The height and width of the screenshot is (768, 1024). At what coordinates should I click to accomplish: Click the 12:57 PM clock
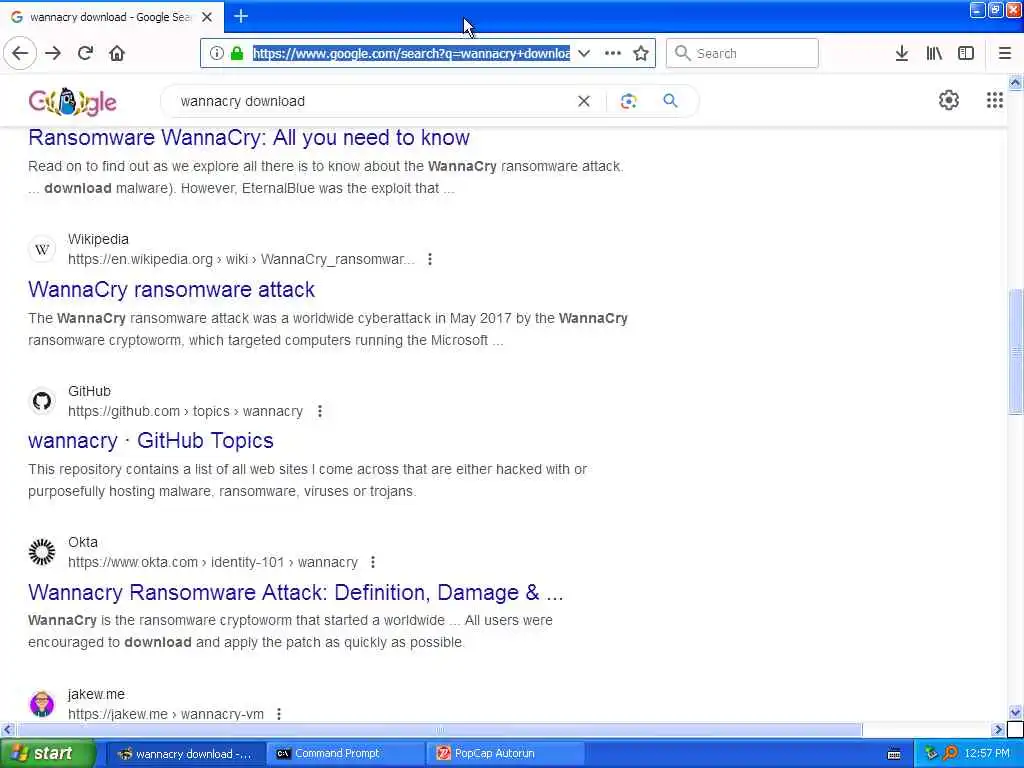[x=987, y=754]
